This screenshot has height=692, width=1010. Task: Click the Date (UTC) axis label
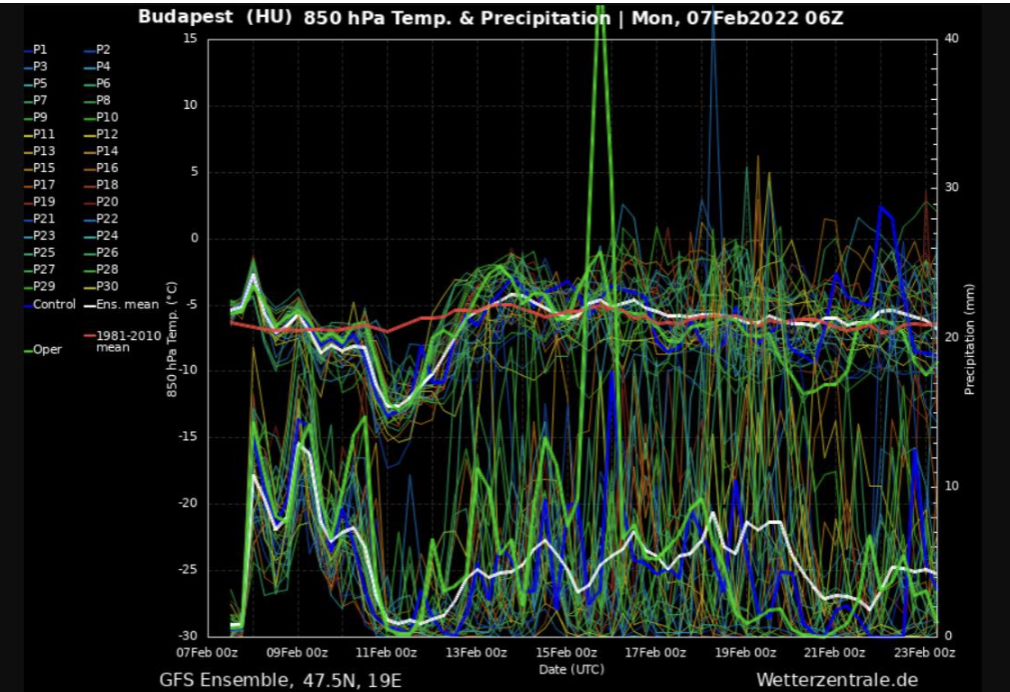click(x=572, y=668)
